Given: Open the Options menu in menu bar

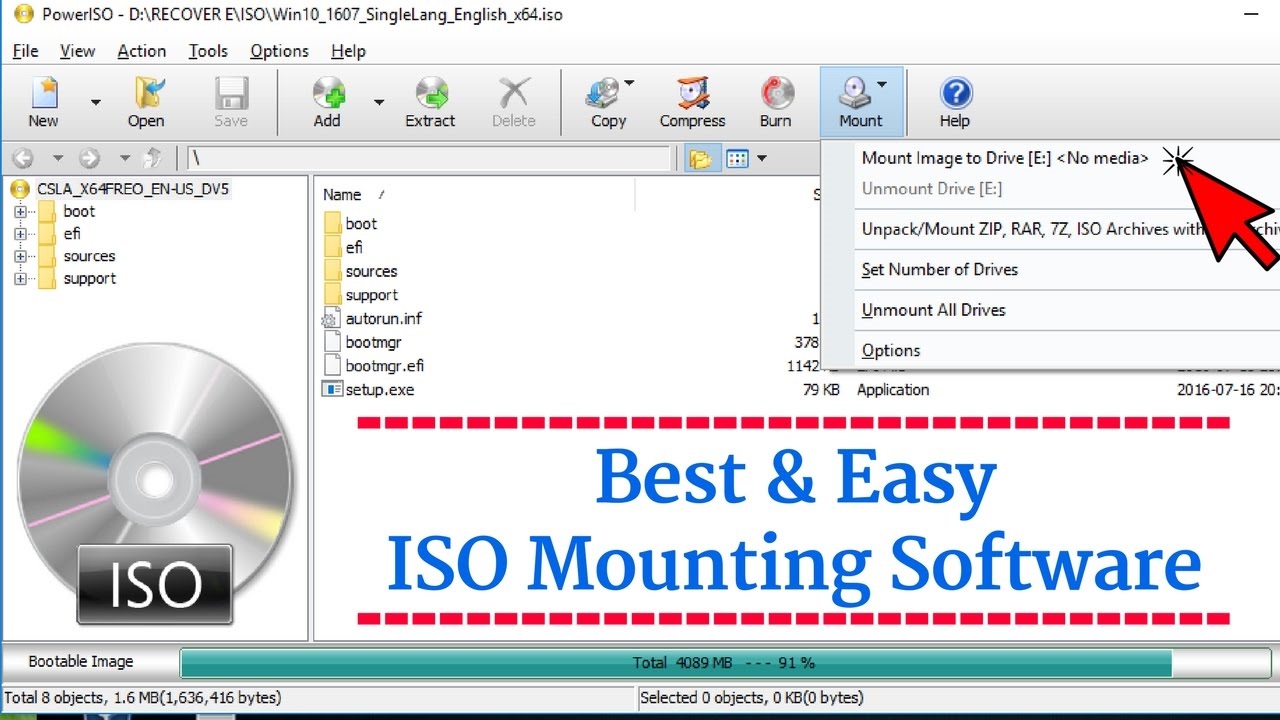Looking at the screenshot, I should pyautogui.click(x=279, y=51).
